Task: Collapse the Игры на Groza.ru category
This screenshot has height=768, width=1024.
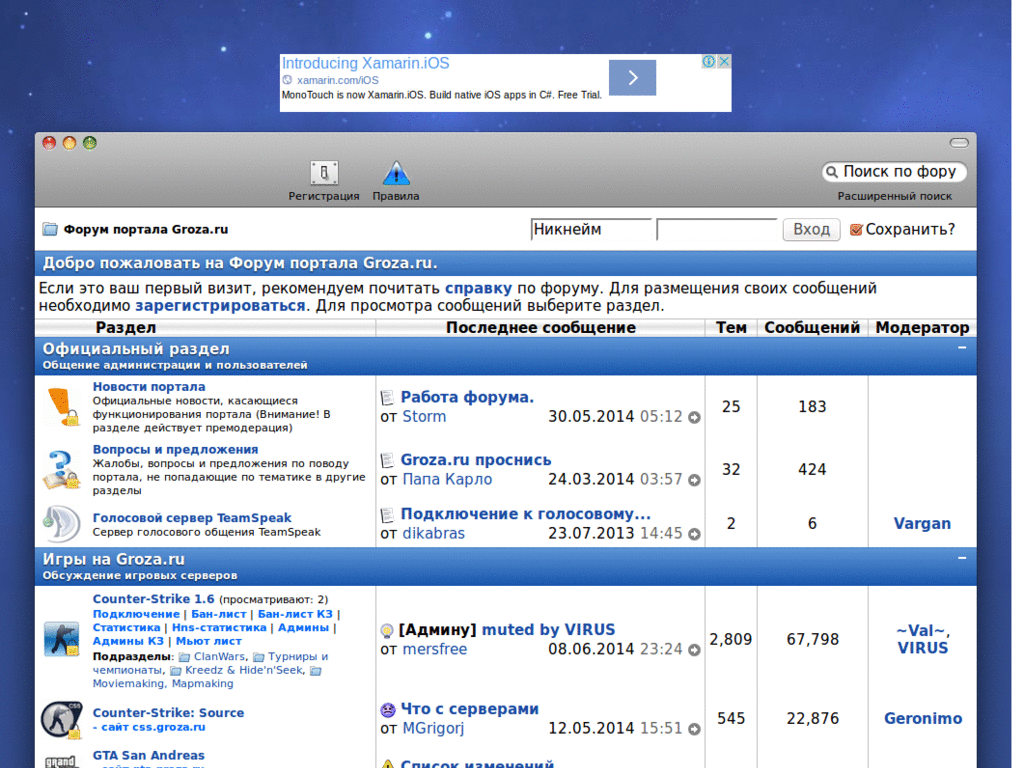Action: click(962, 558)
